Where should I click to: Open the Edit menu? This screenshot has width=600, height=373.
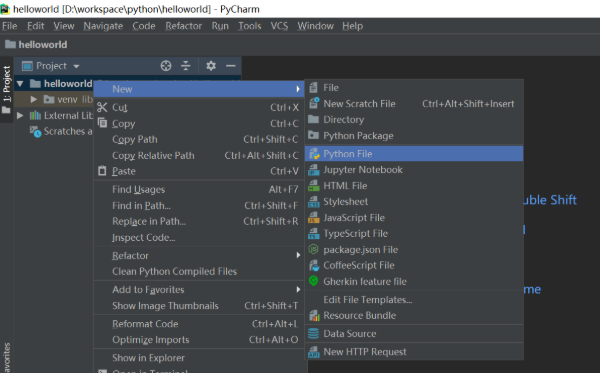point(36,26)
